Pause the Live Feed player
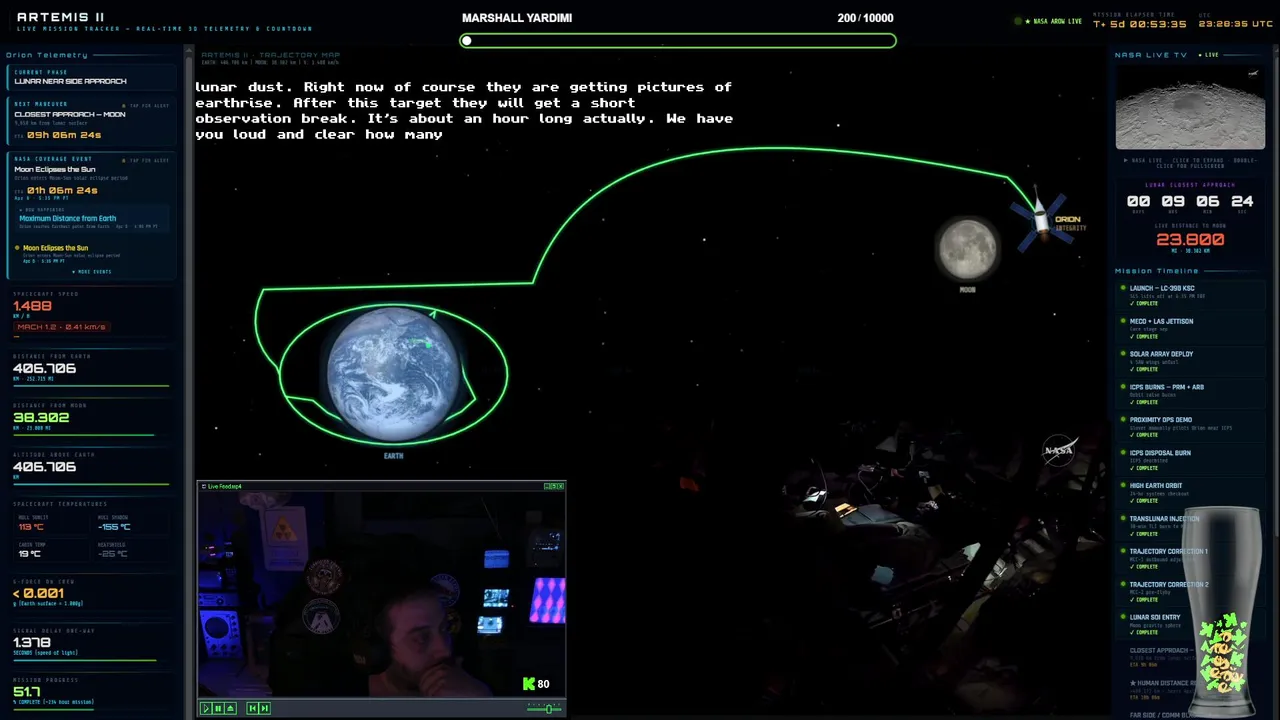The height and width of the screenshot is (720, 1280). point(218,708)
